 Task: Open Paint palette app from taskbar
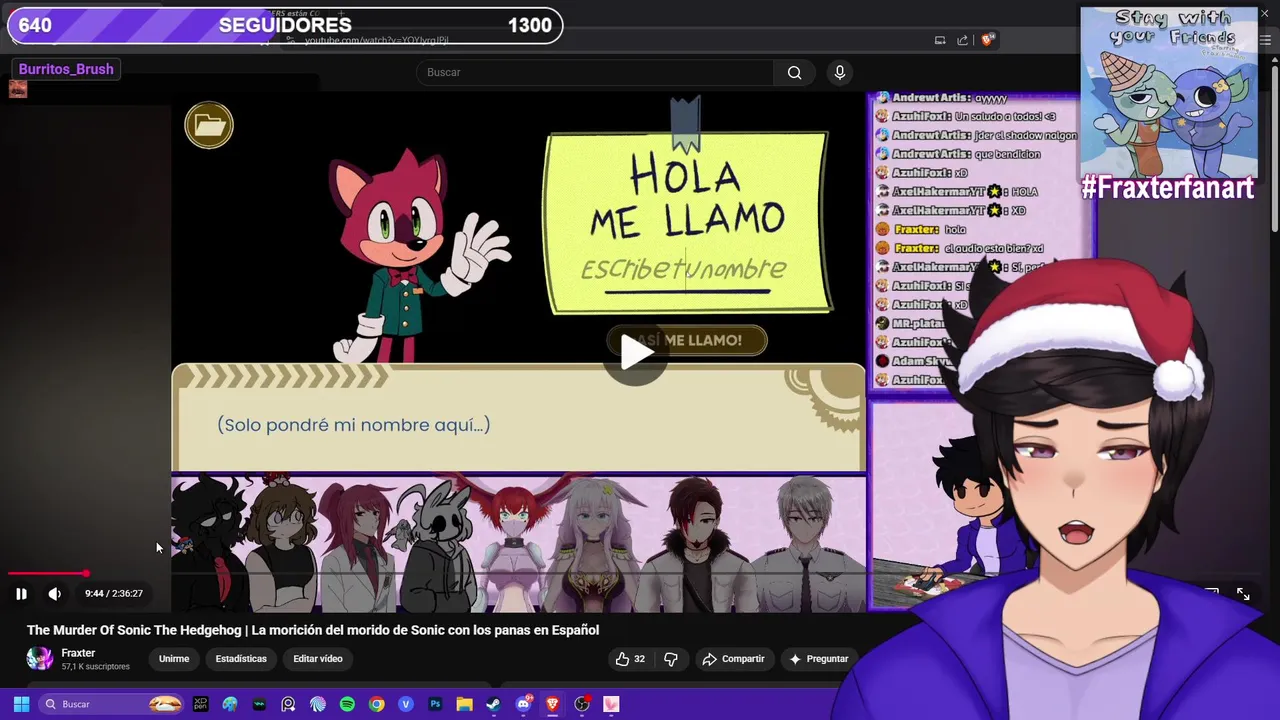click(230, 704)
